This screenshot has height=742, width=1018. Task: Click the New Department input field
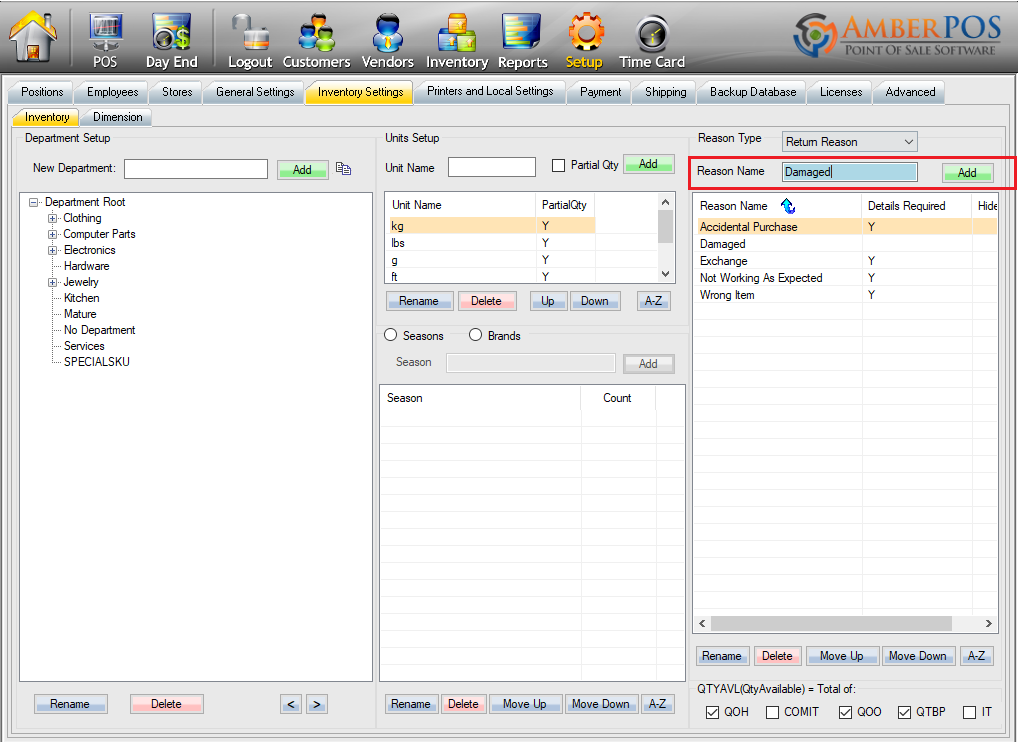coord(196,169)
